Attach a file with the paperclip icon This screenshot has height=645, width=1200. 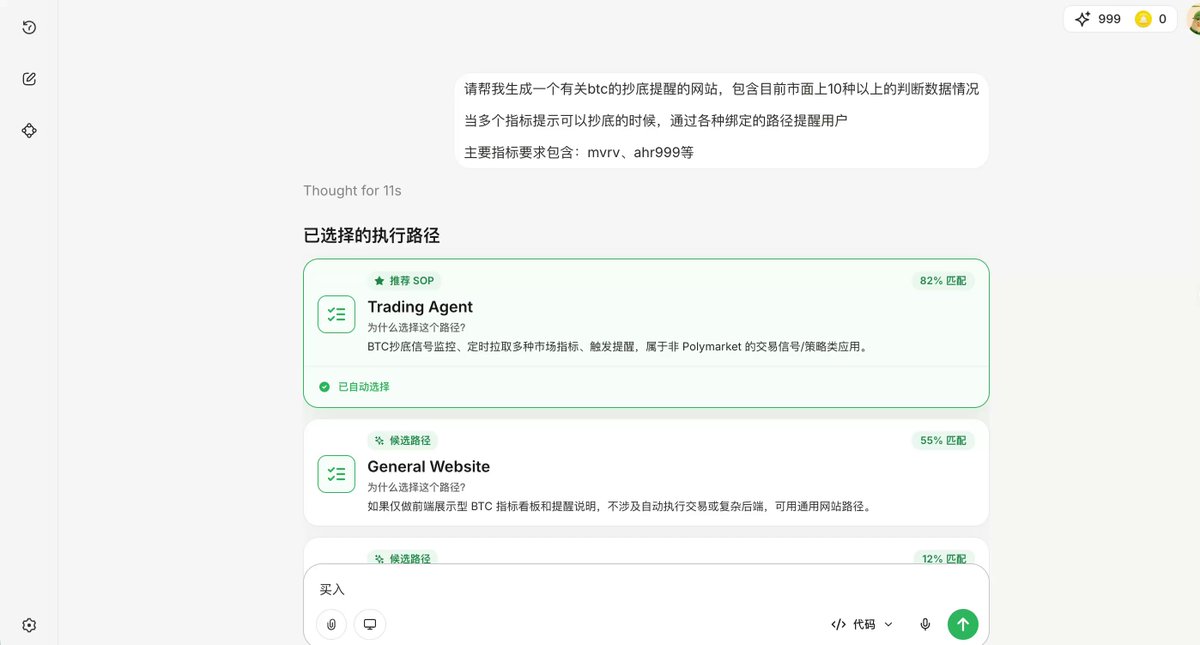point(331,624)
